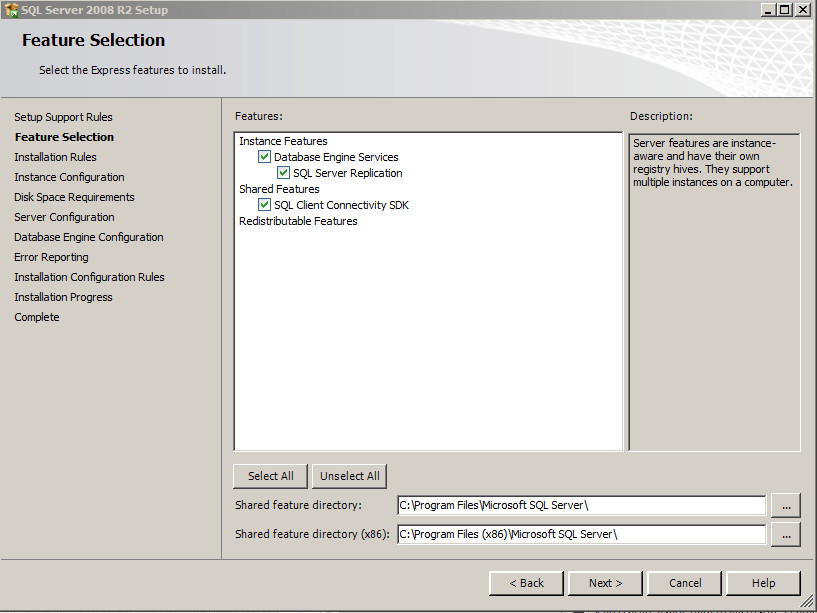Click the Installation Configuration Rules step

click(x=89, y=277)
